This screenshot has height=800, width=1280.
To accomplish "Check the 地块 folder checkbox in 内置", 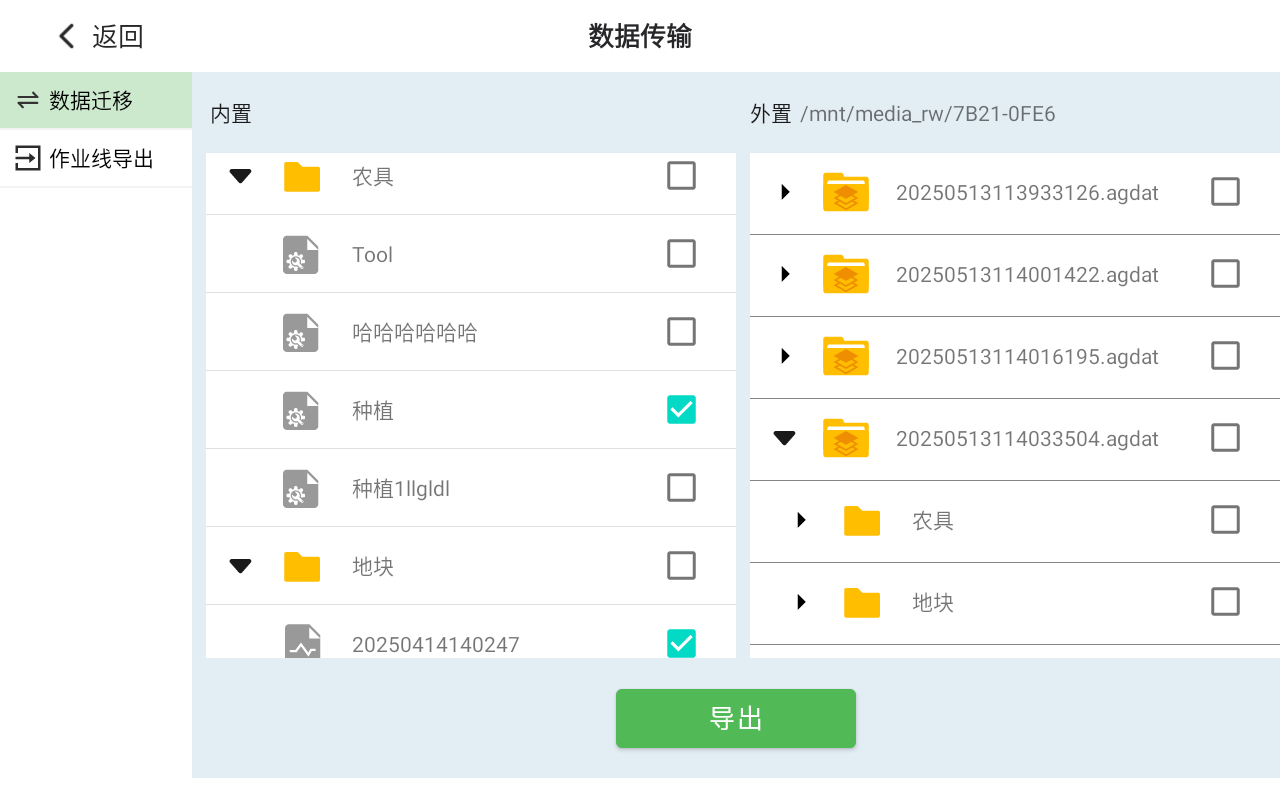I will [681, 566].
